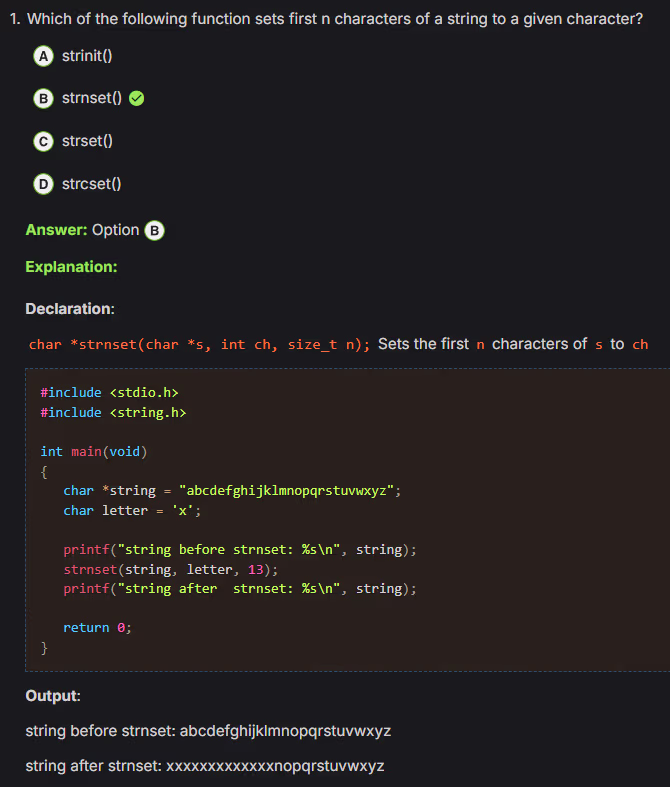
Task: Click the green checkmark beside strnset()
Action: click(137, 98)
